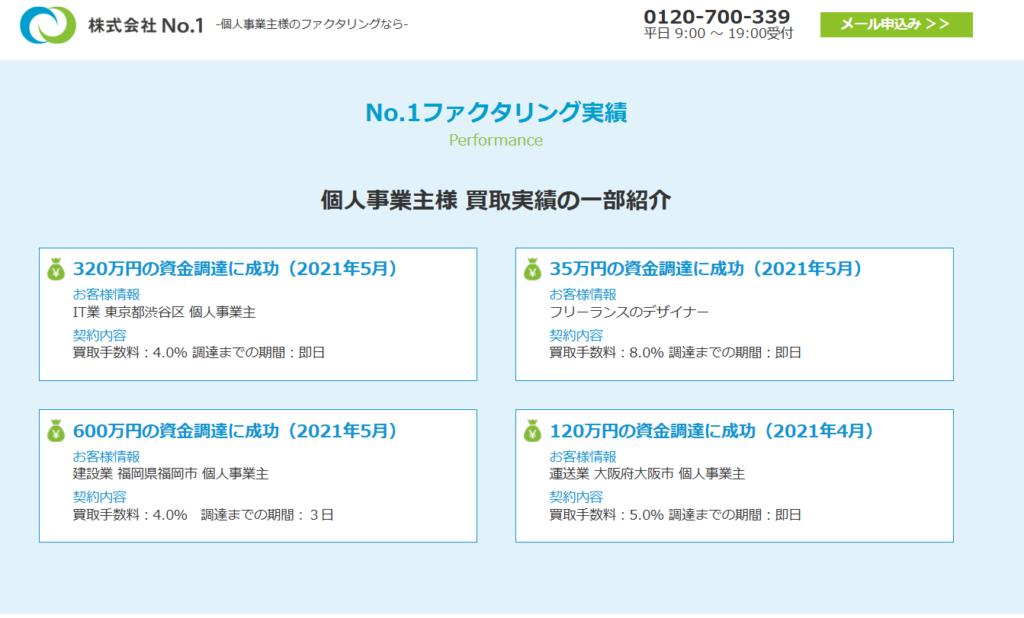1024x618 pixels.
Task: Click the 株式会社 No.1 company name
Action: point(146,24)
